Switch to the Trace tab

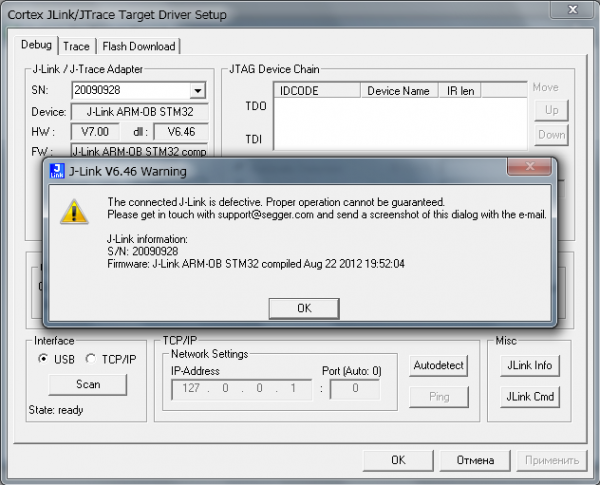(x=76, y=46)
